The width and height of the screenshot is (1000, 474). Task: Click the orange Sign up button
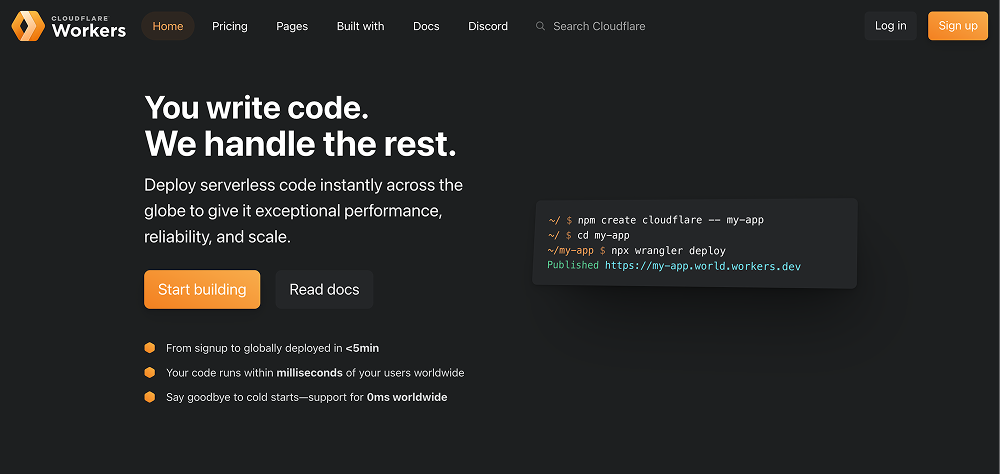(x=958, y=26)
